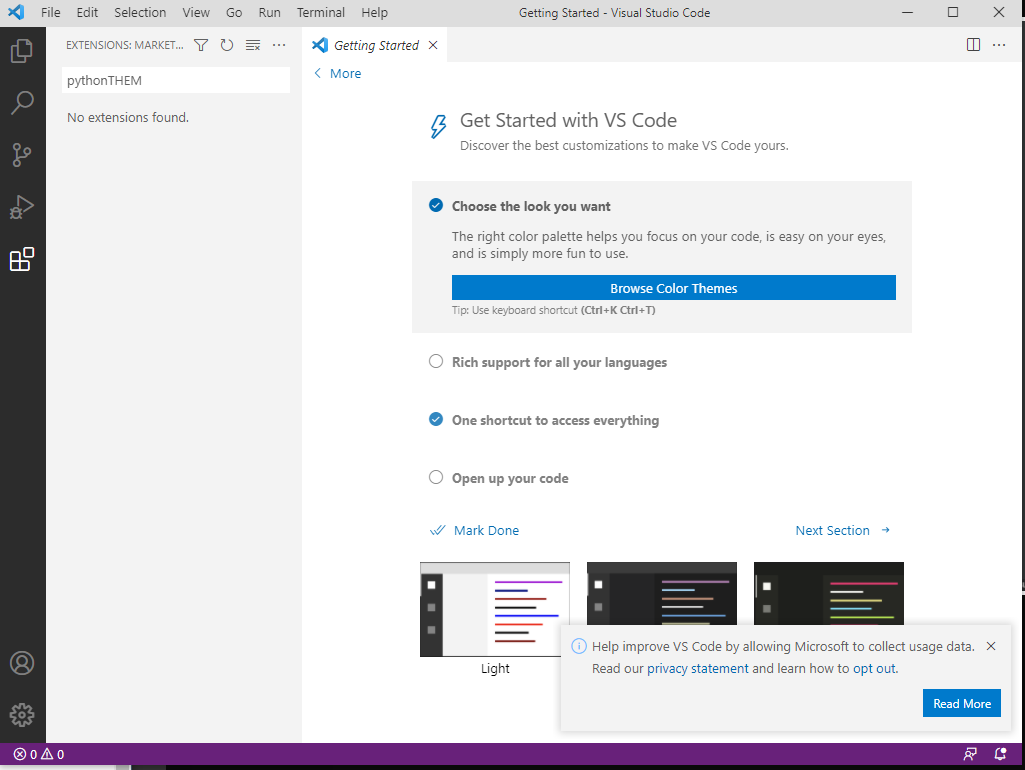Toggle the 'Choose the look you want' checkmark
This screenshot has height=770, width=1025.
[x=435, y=205]
